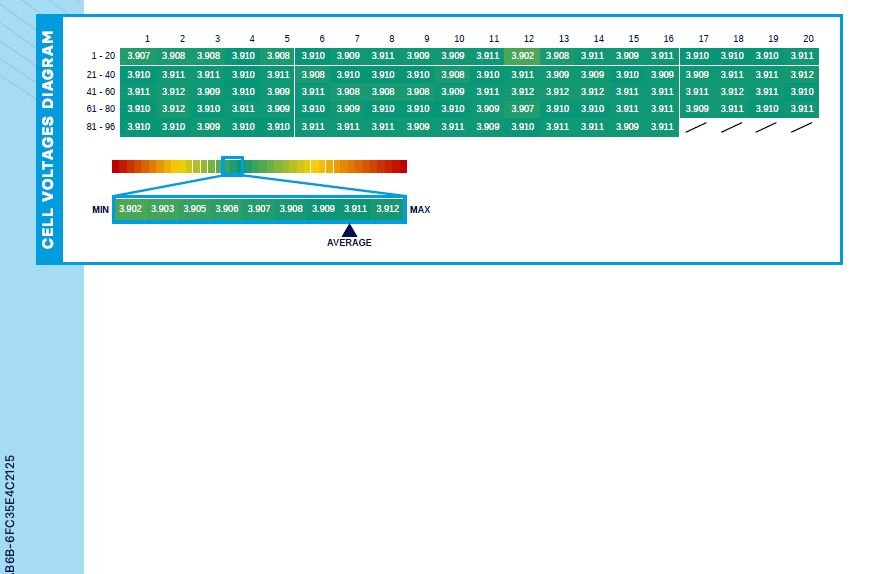
Task: Click the 3.907 value in the legend scale
Action: (x=259, y=209)
